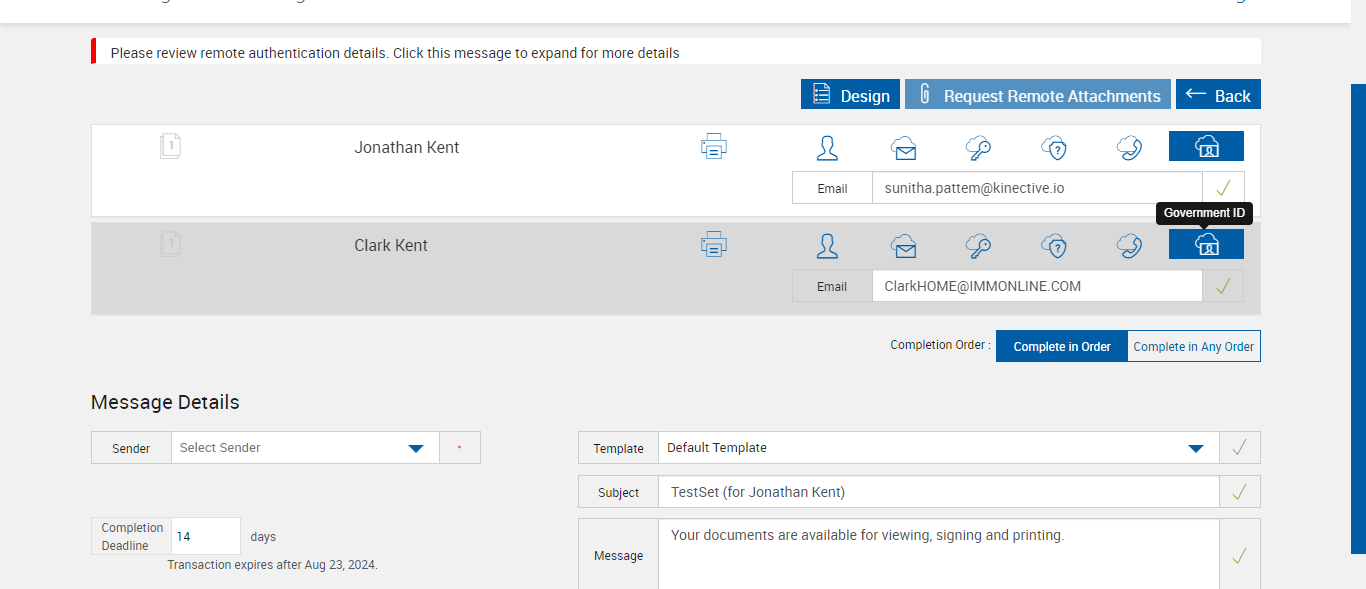The image size is (1366, 589).
Task: Select cloud key authentication for Clark Kent
Action: point(978,246)
